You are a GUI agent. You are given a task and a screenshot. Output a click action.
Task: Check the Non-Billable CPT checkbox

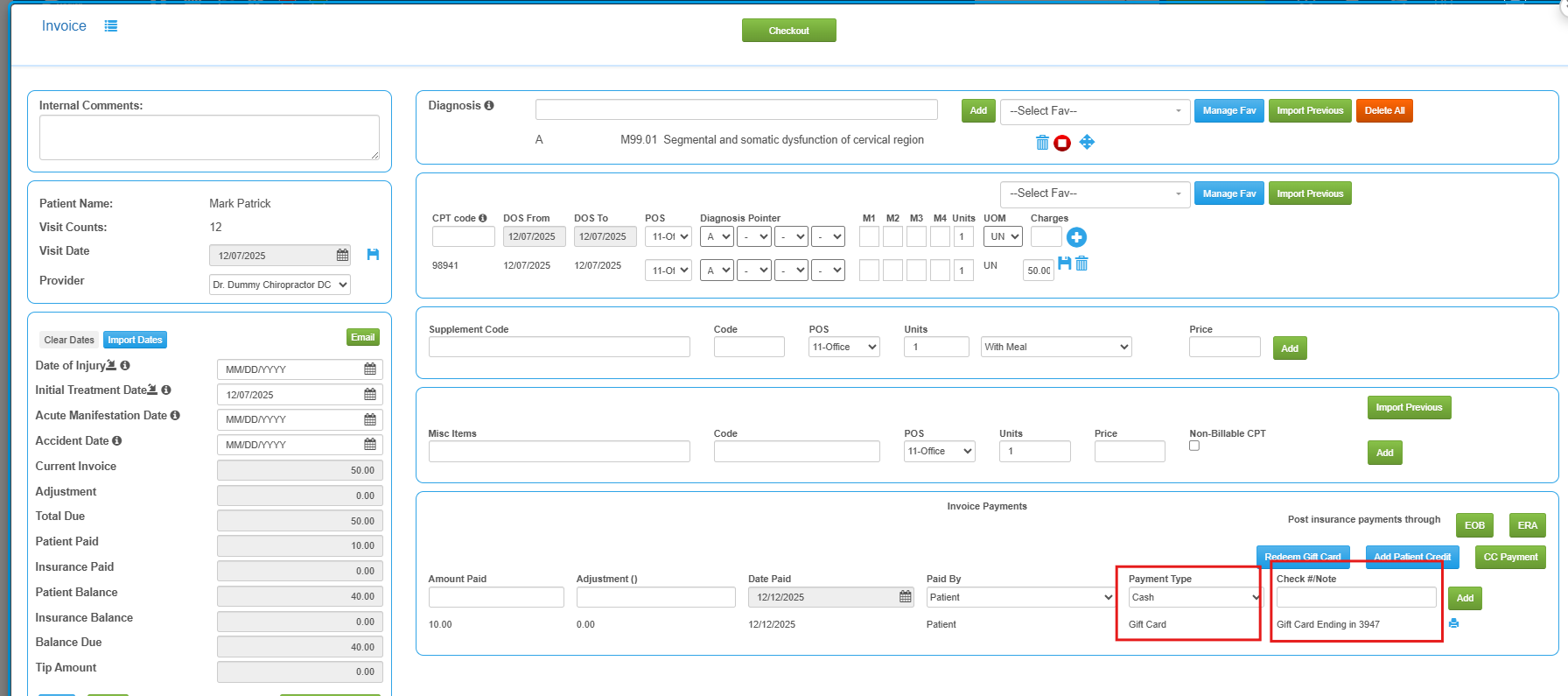(1194, 446)
